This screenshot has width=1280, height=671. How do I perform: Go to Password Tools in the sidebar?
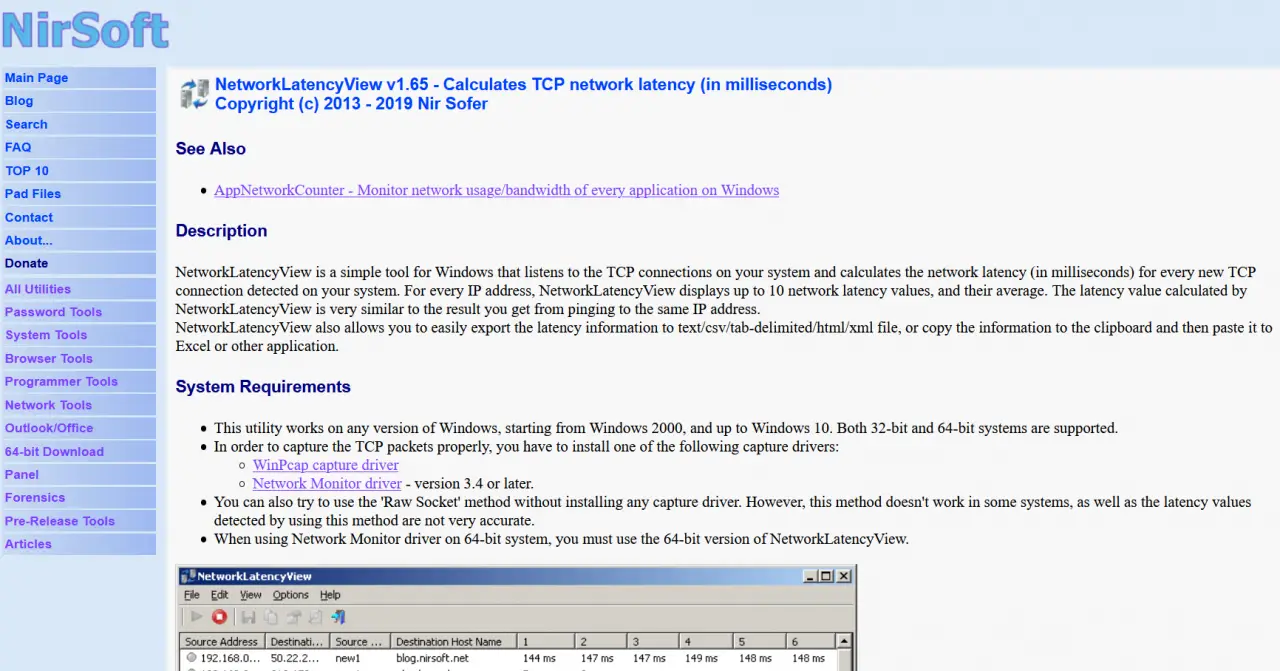53,312
